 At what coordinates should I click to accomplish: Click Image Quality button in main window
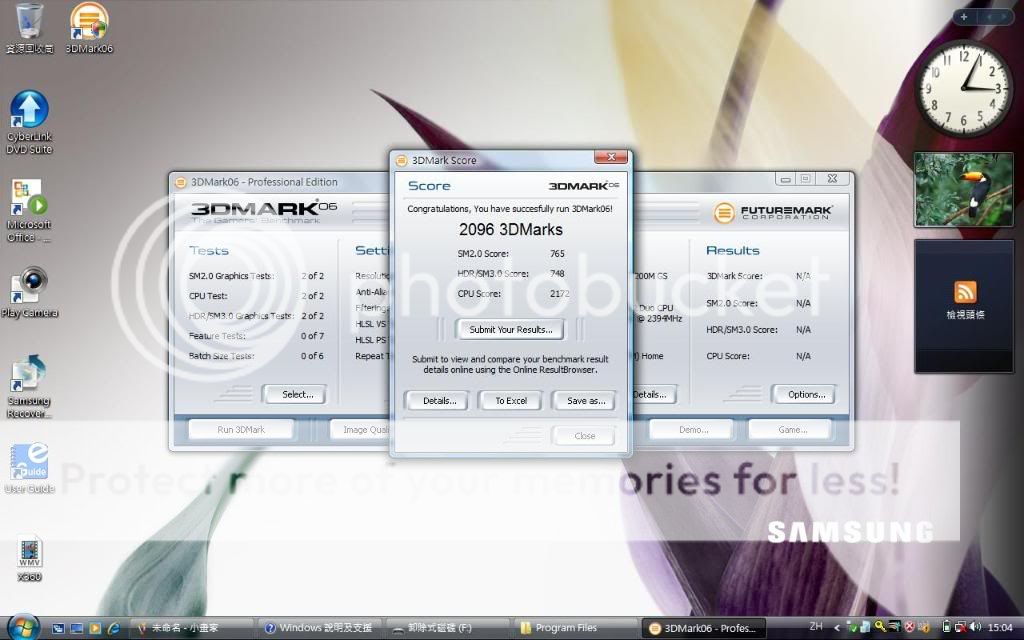click(361, 430)
